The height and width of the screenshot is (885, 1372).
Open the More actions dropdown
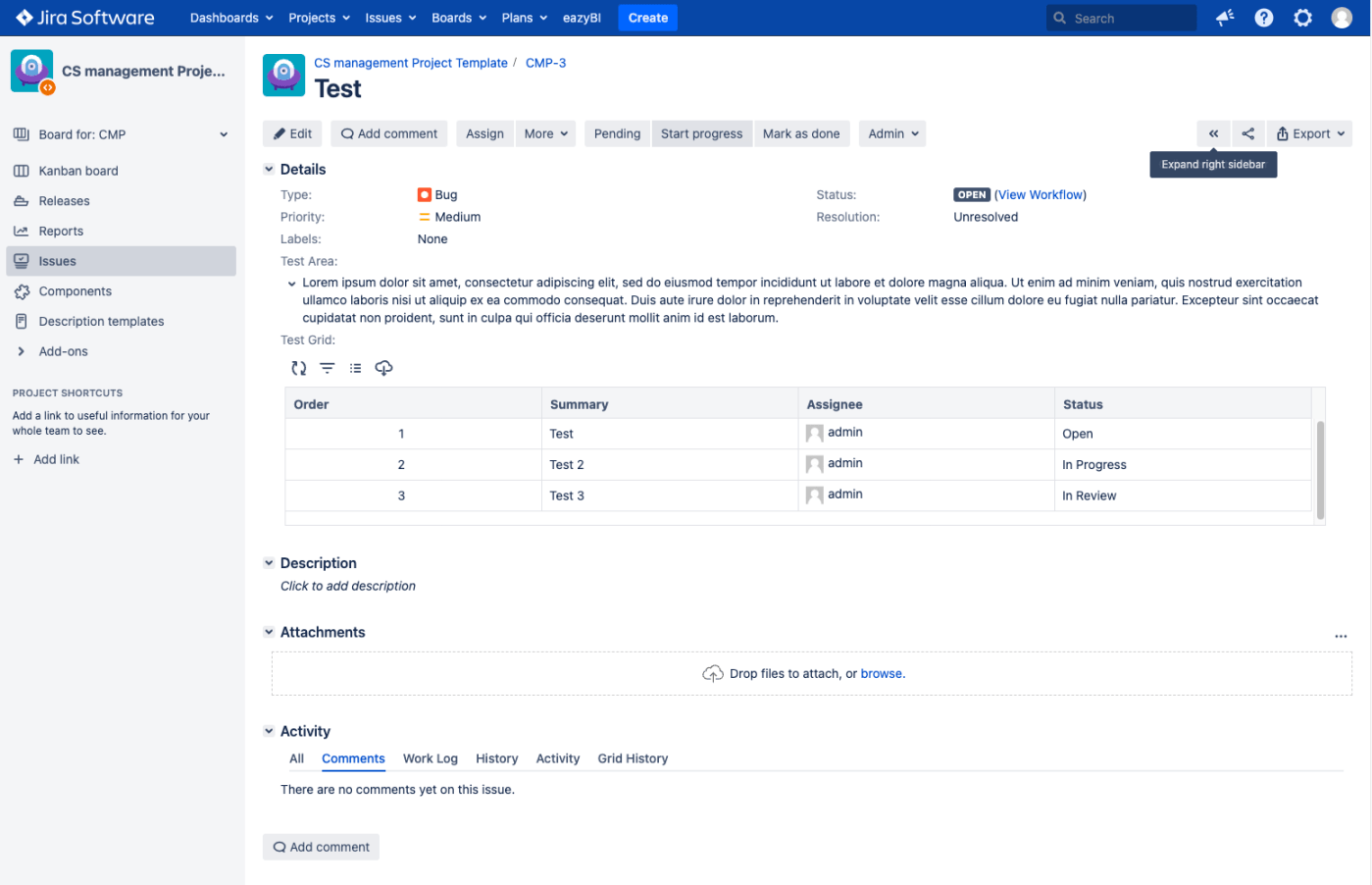point(545,133)
